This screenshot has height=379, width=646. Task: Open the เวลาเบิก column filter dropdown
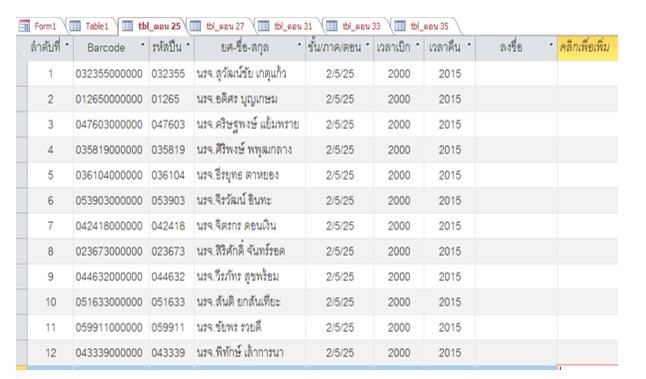[418, 44]
